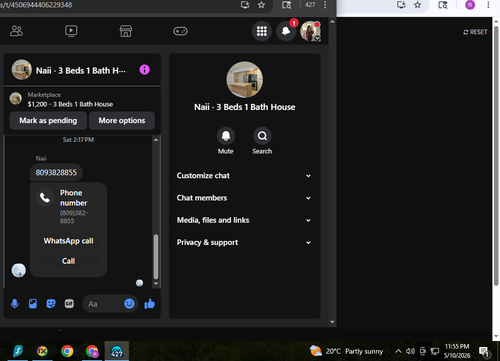Viewport: 500px width, 361px height.
Task: Open Google Chrome from the taskbar
Action: (x=67, y=351)
